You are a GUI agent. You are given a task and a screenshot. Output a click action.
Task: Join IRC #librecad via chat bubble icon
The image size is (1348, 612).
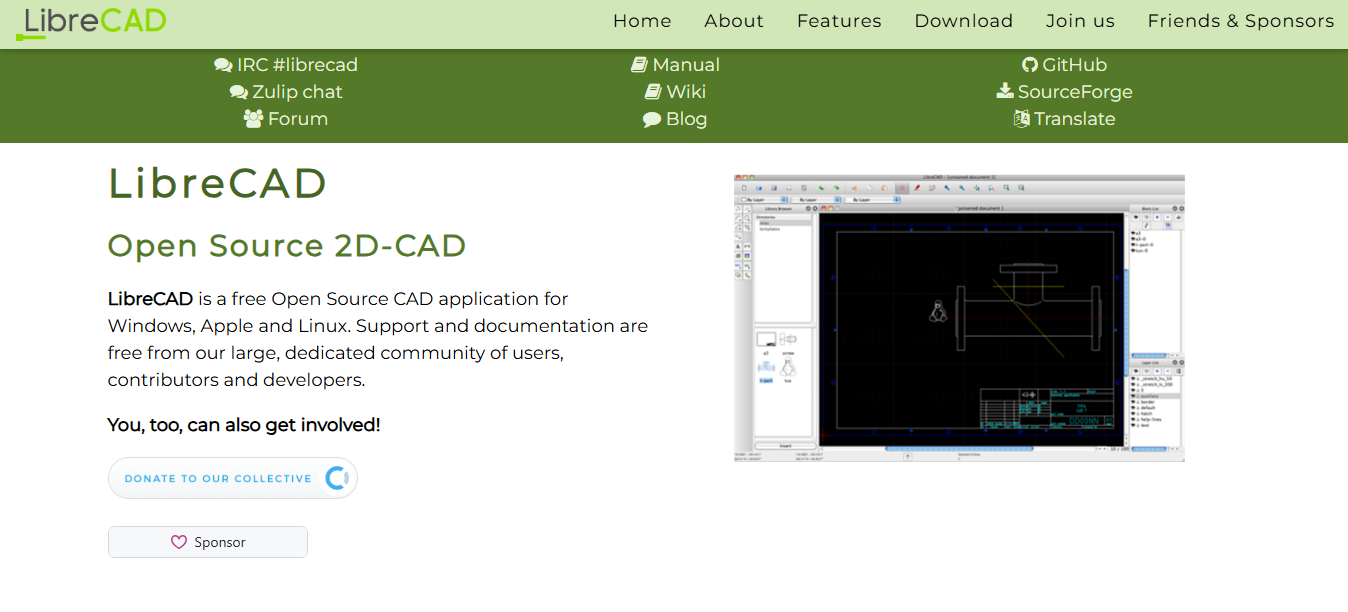(x=223, y=64)
